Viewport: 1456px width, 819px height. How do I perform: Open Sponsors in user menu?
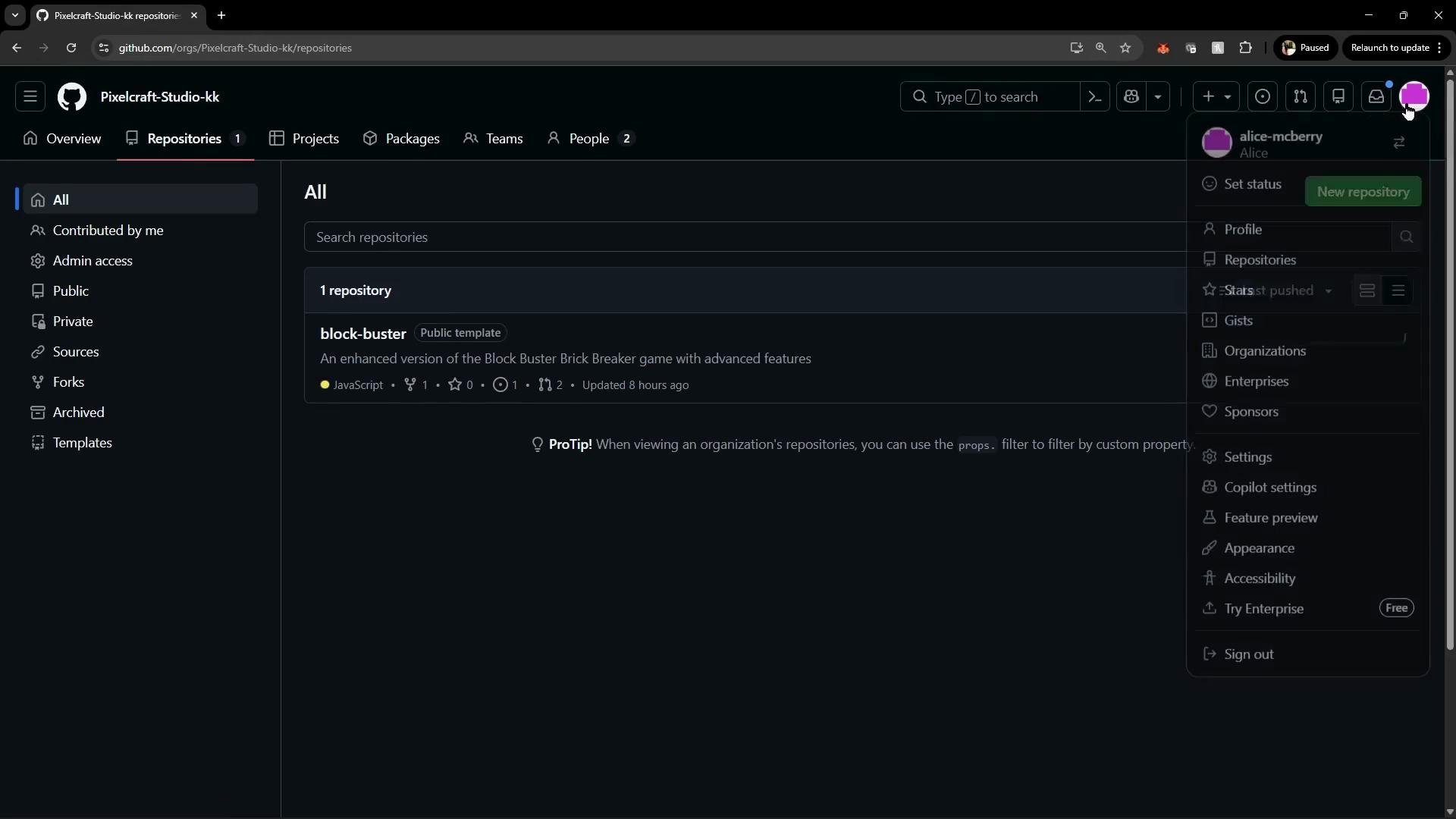click(x=1308, y=411)
